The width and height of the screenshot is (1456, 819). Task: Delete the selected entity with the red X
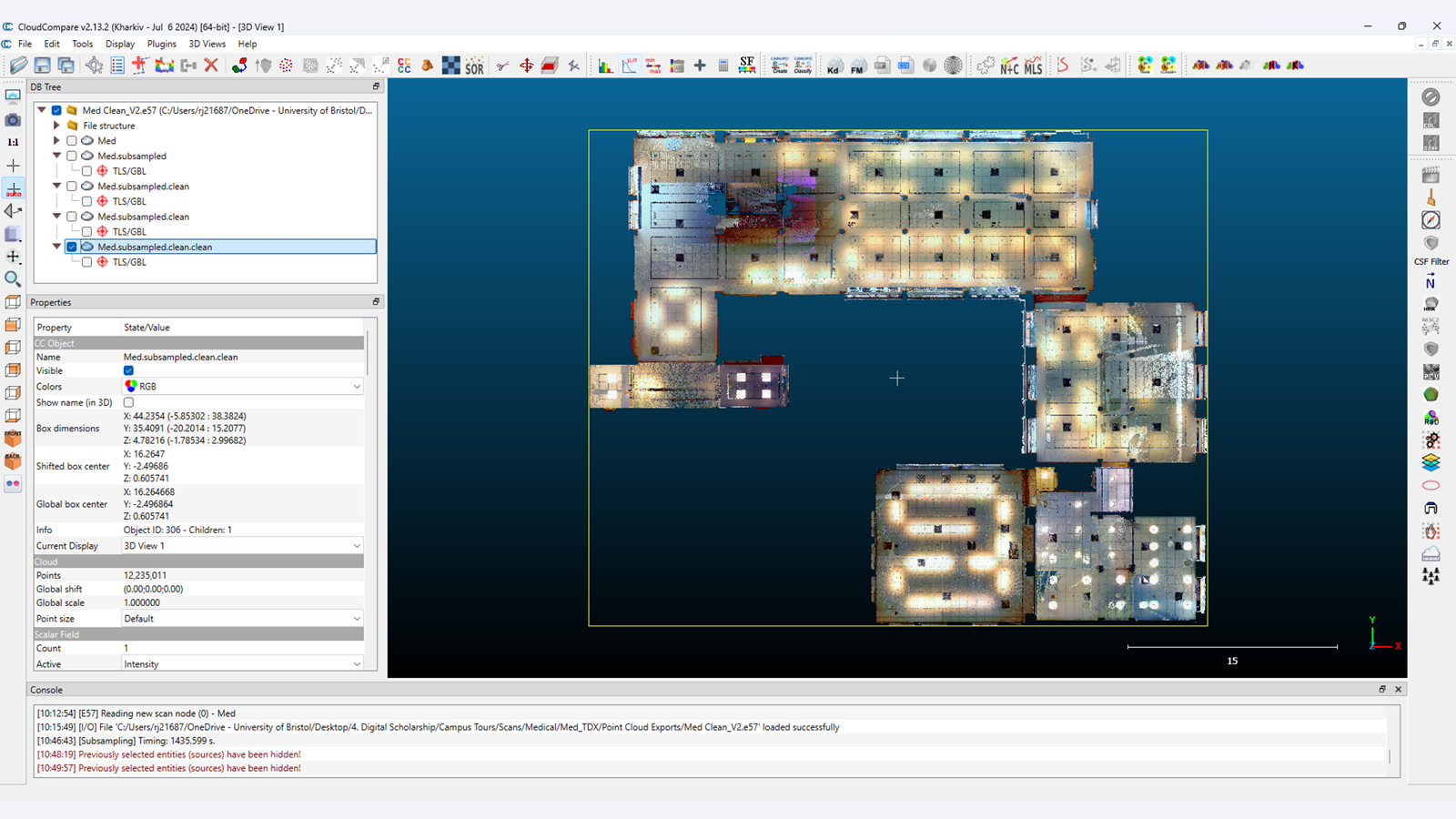(211, 66)
